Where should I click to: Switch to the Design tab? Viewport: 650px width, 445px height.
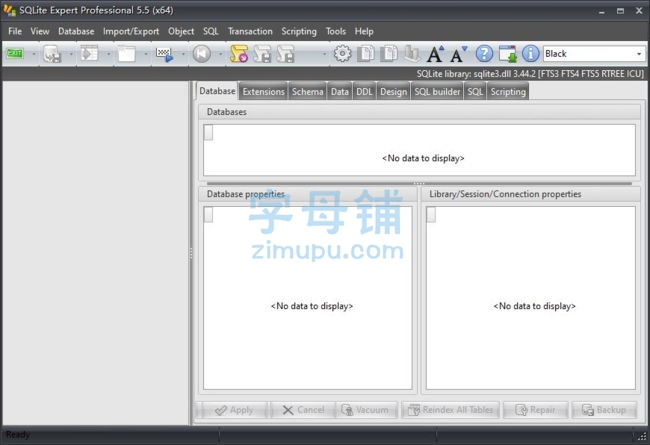point(393,92)
